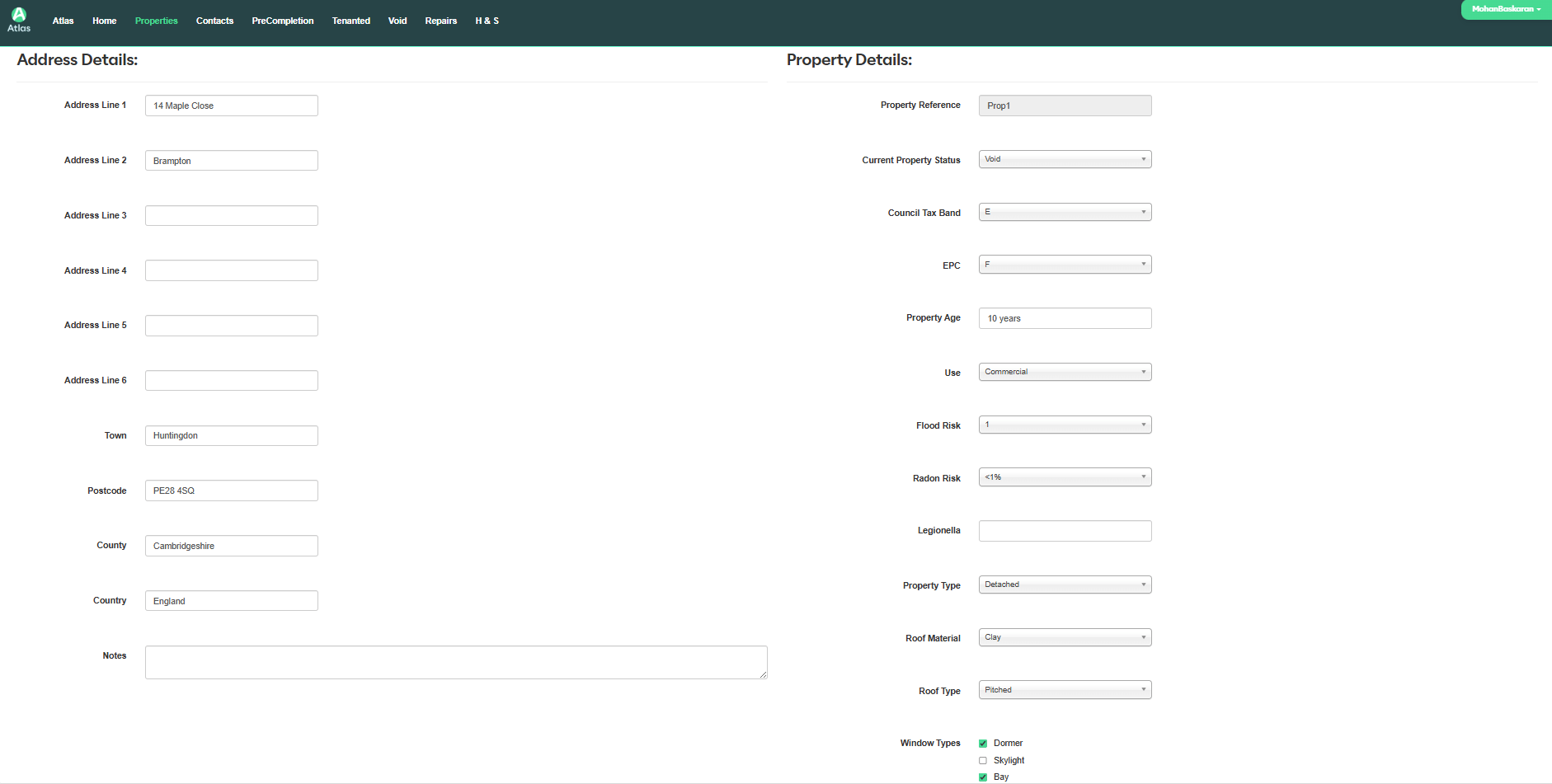1552x784 pixels.
Task: Open the Flood Risk dropdown
Action: click(x=1064, y=425)
